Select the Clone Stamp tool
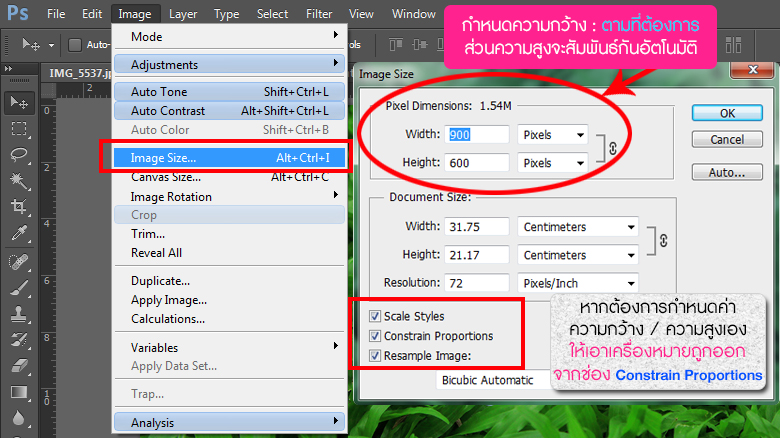The height and width of the screenshot is (438, 780). point(18,313)
